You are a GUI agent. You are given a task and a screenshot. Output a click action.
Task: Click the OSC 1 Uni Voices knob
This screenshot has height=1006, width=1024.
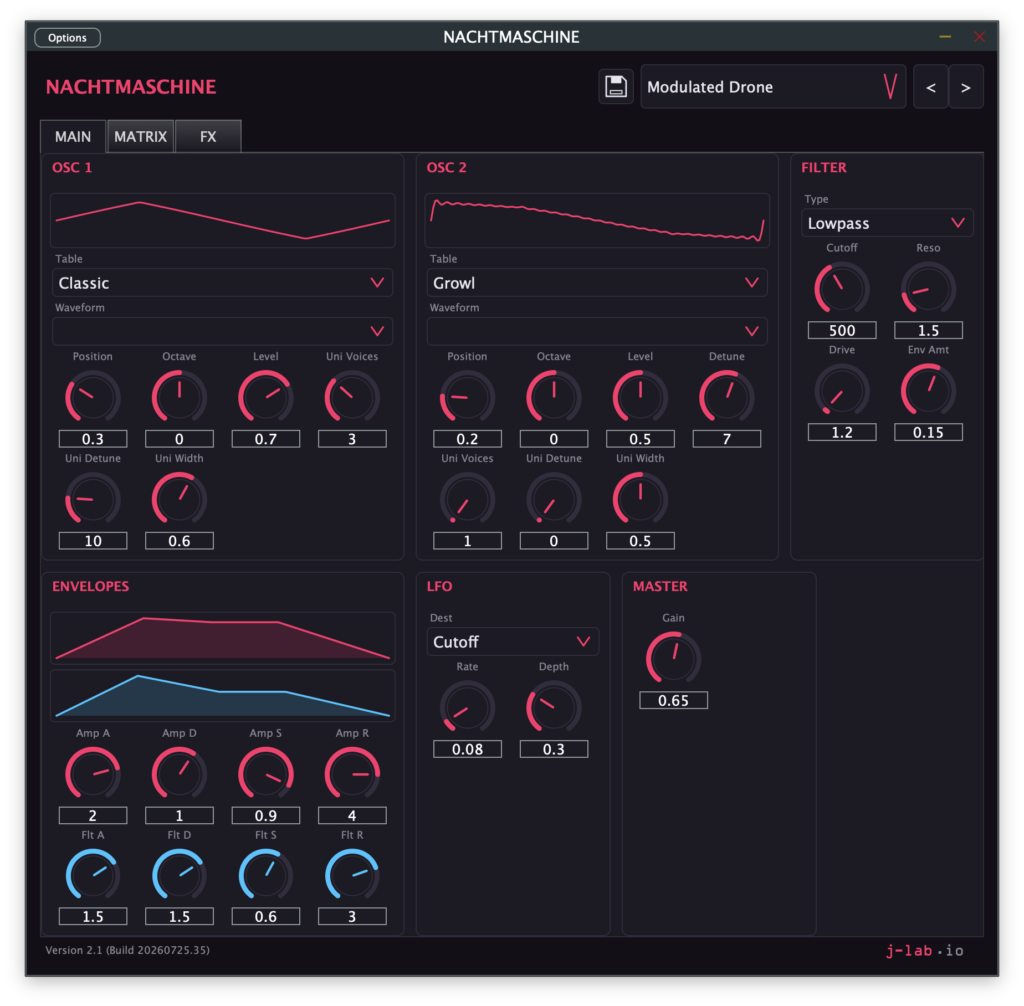click(x=352, y=397)
